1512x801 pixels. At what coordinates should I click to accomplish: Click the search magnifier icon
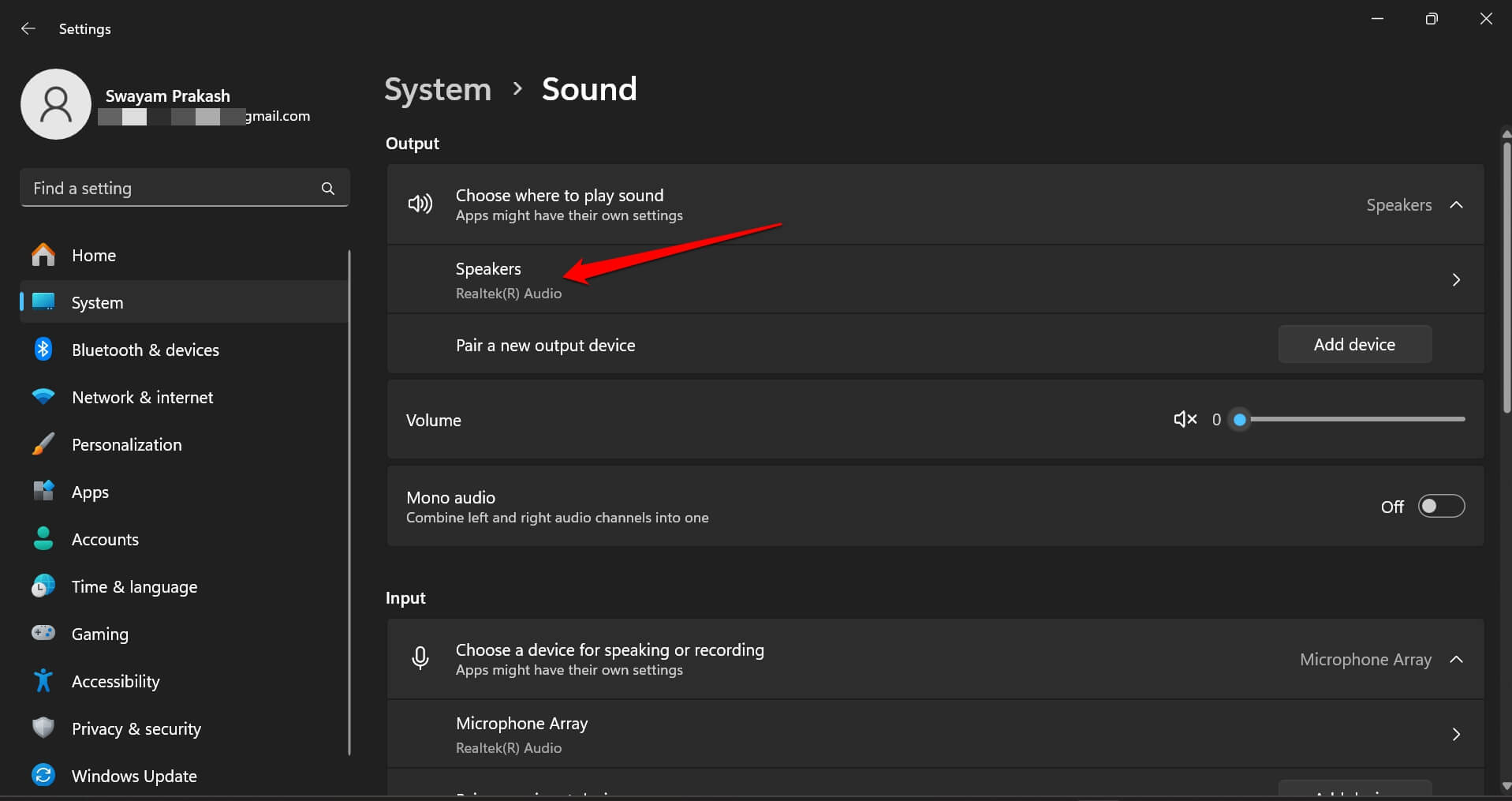pyautogui.click(x=327, y=188)
